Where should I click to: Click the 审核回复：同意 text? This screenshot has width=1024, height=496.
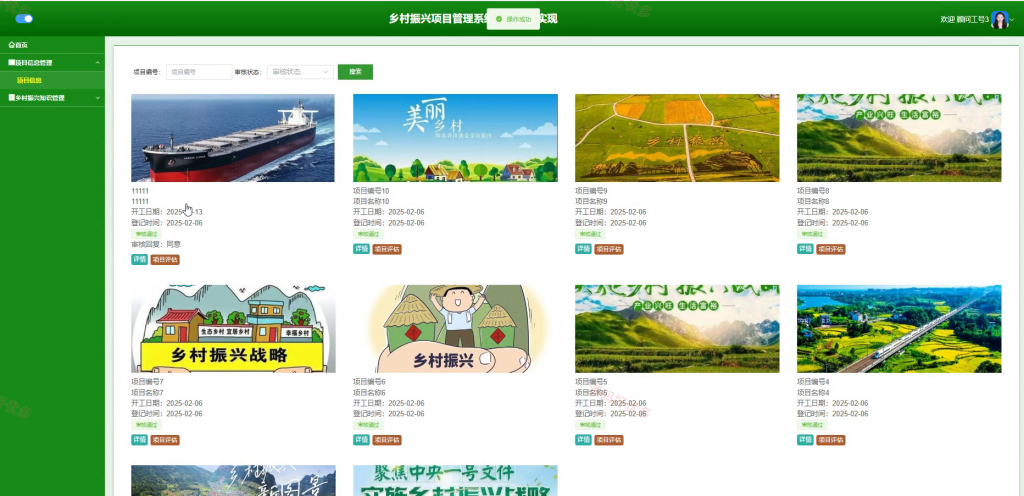156,245
